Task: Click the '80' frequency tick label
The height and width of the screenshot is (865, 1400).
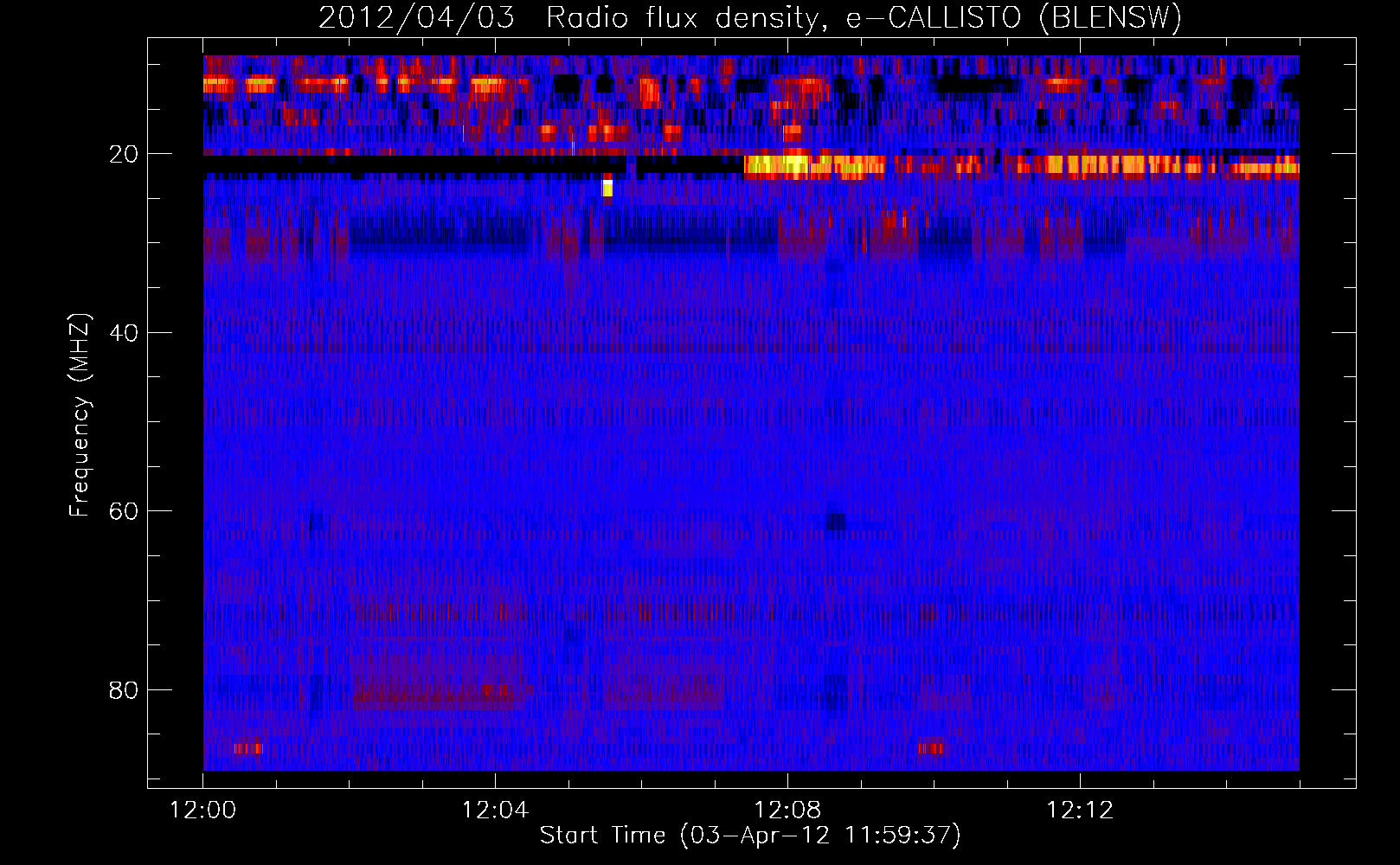Action: [x=125, y=690]
